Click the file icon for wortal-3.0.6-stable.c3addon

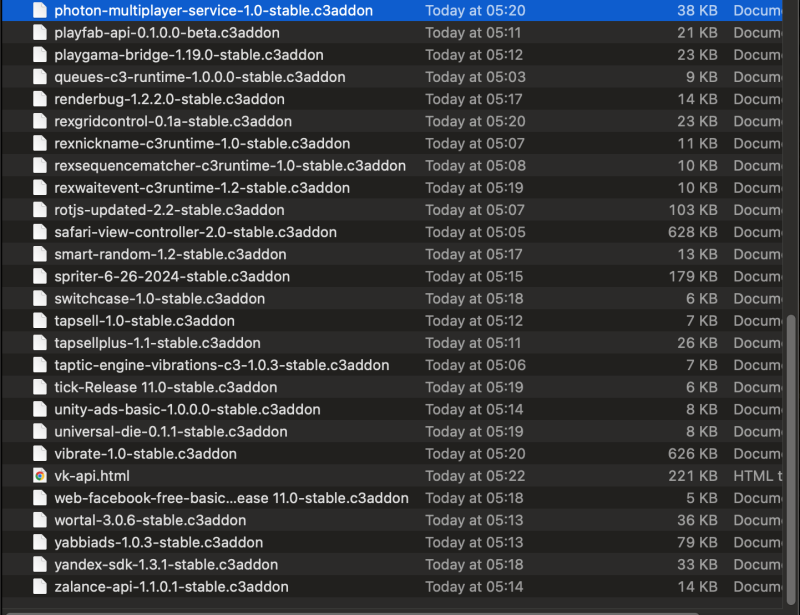[40, 520]
